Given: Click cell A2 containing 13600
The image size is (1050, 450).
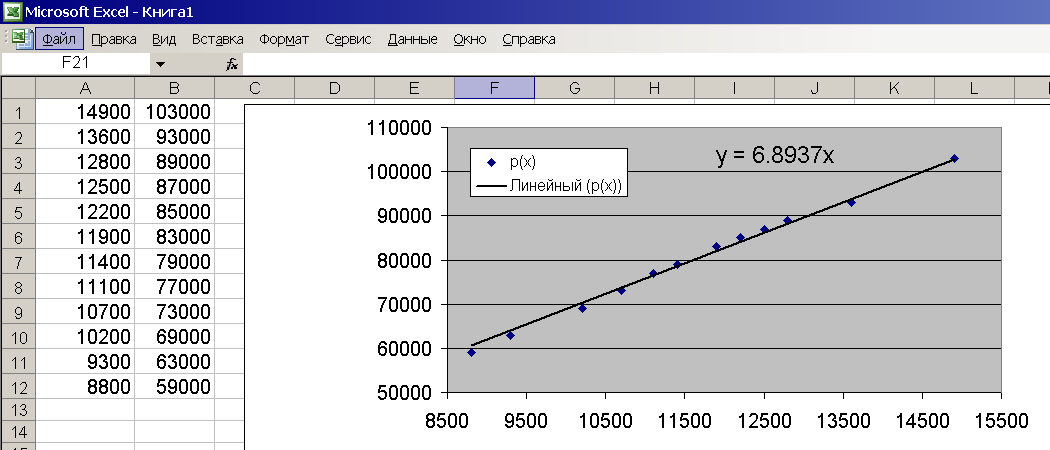Looking at the screenshot, I should [85, 137].
